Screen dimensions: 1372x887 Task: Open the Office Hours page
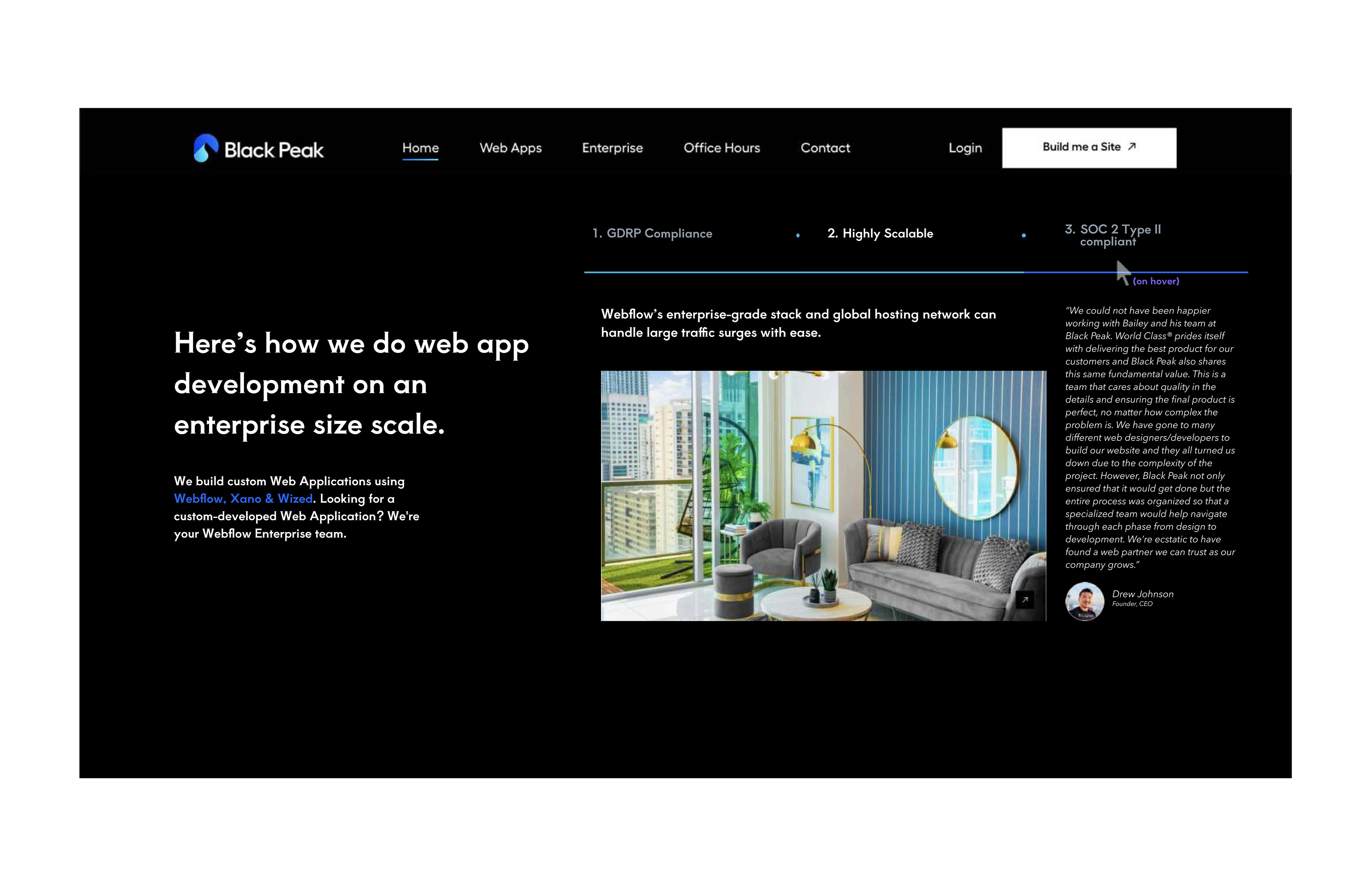pyautogui.click(x=721, y=148)
